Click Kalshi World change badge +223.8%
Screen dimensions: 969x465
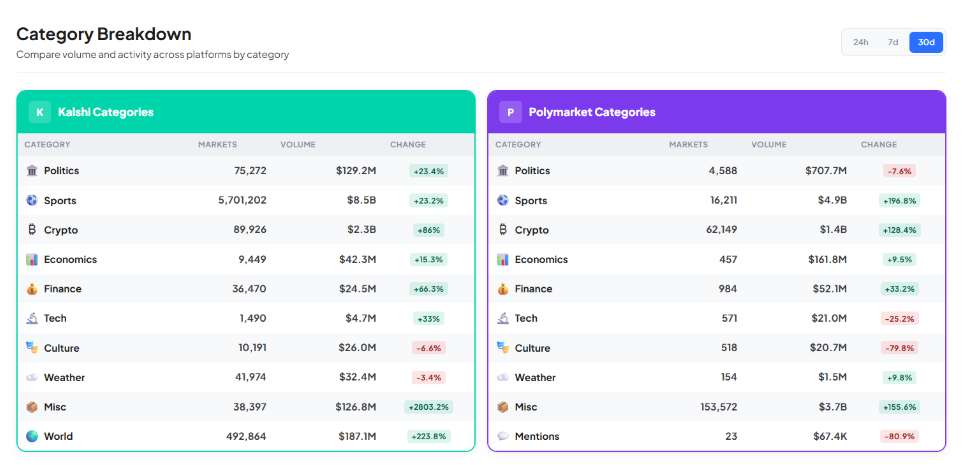[x=429, y=437]
